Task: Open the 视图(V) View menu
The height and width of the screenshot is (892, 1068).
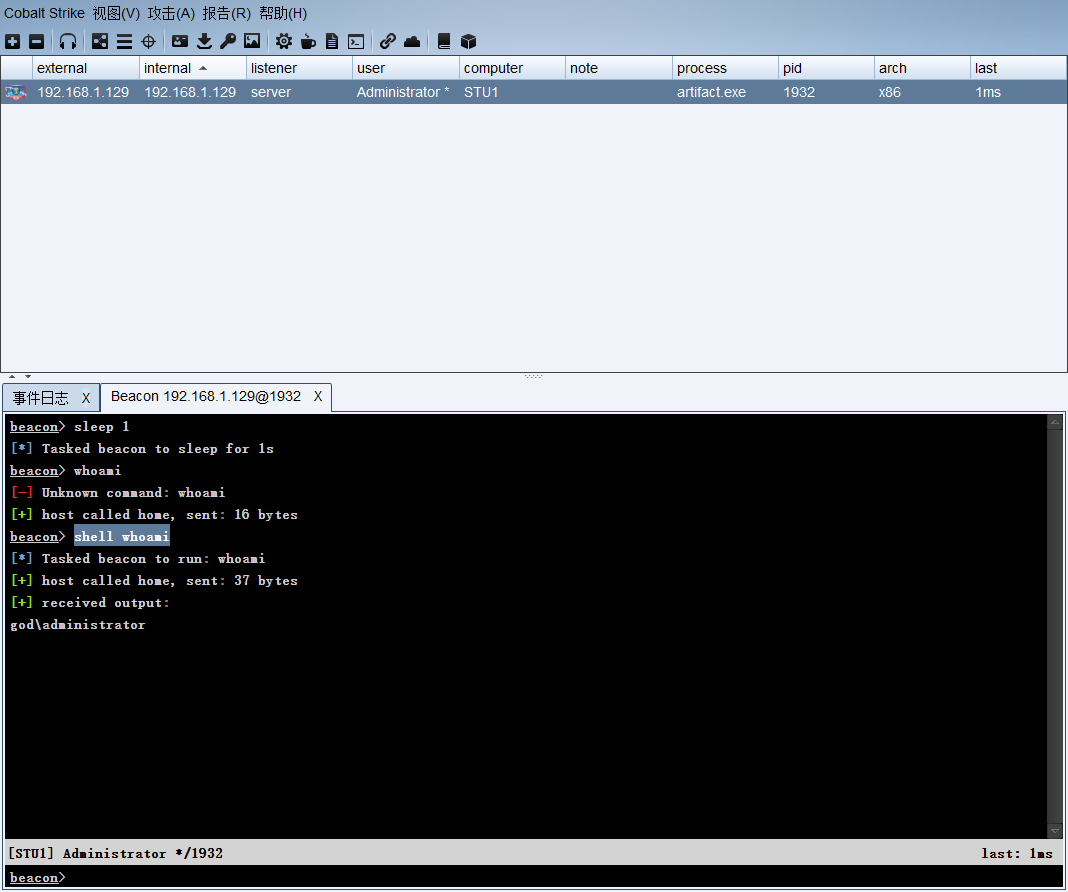Action: 116,13
